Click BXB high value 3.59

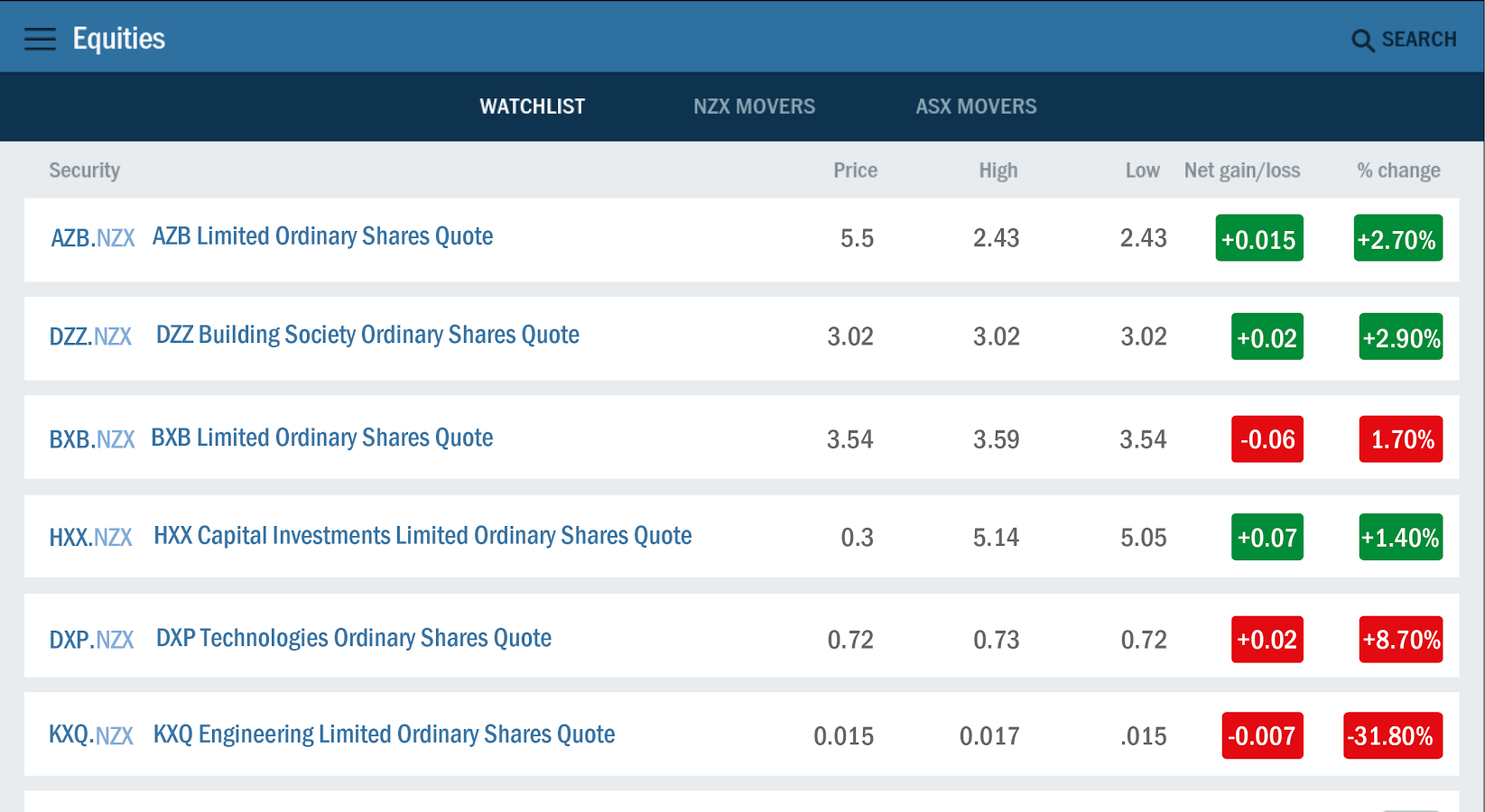[x=996, y=439]
